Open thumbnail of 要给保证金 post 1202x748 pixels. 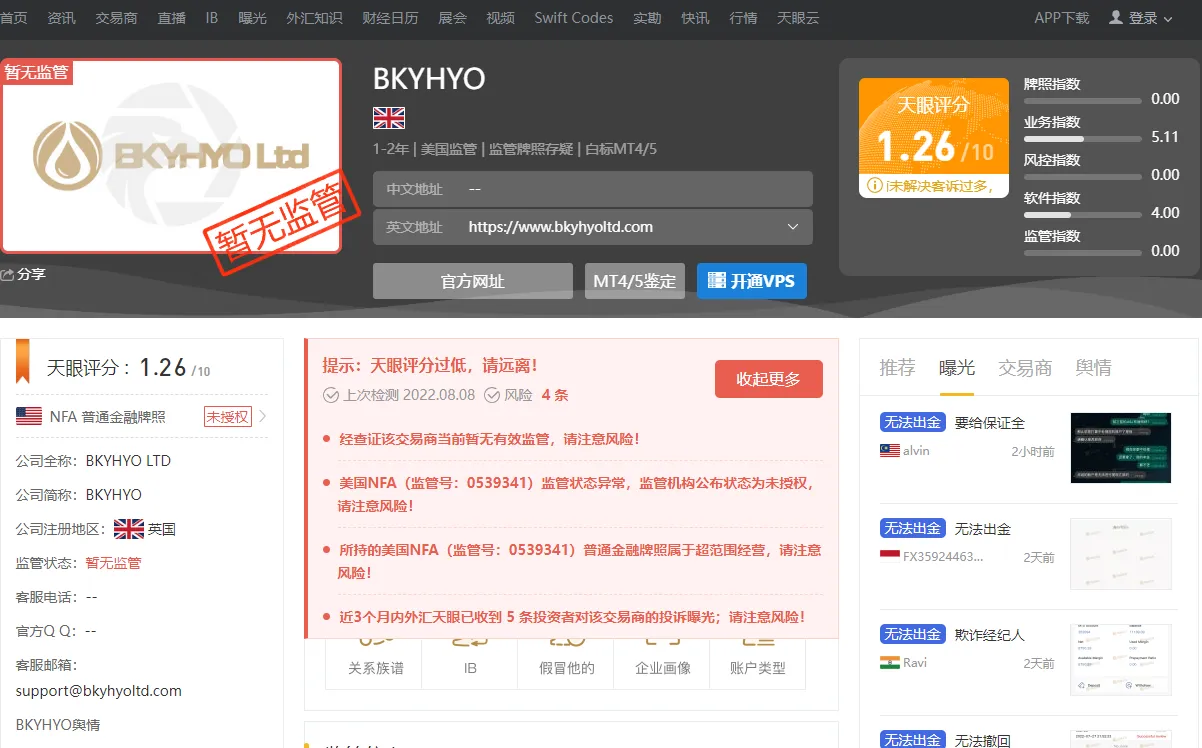[x=1120, y=448]
